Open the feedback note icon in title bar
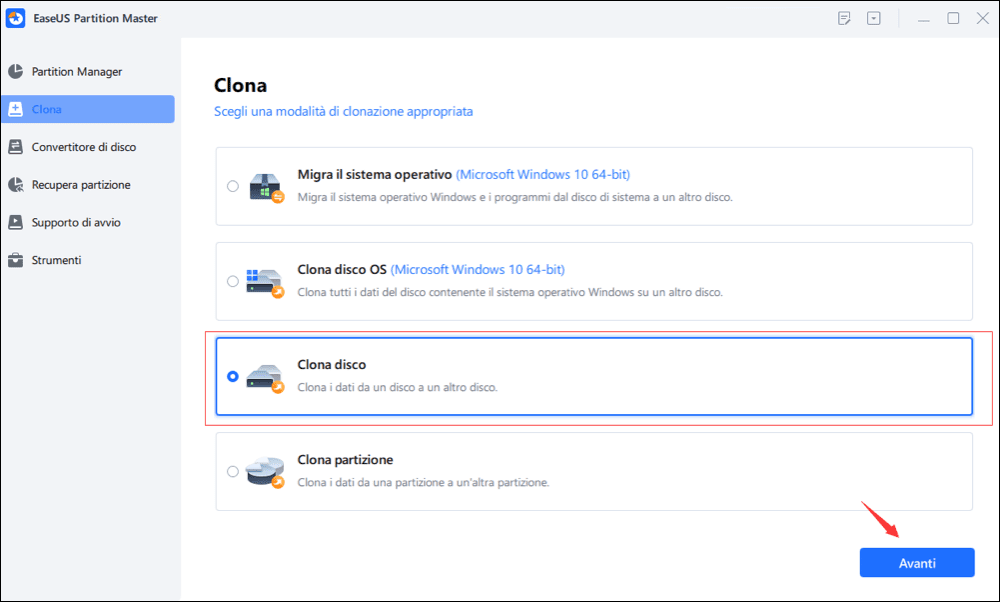The height and width of the screenshot is (602, 1000). 844,18
